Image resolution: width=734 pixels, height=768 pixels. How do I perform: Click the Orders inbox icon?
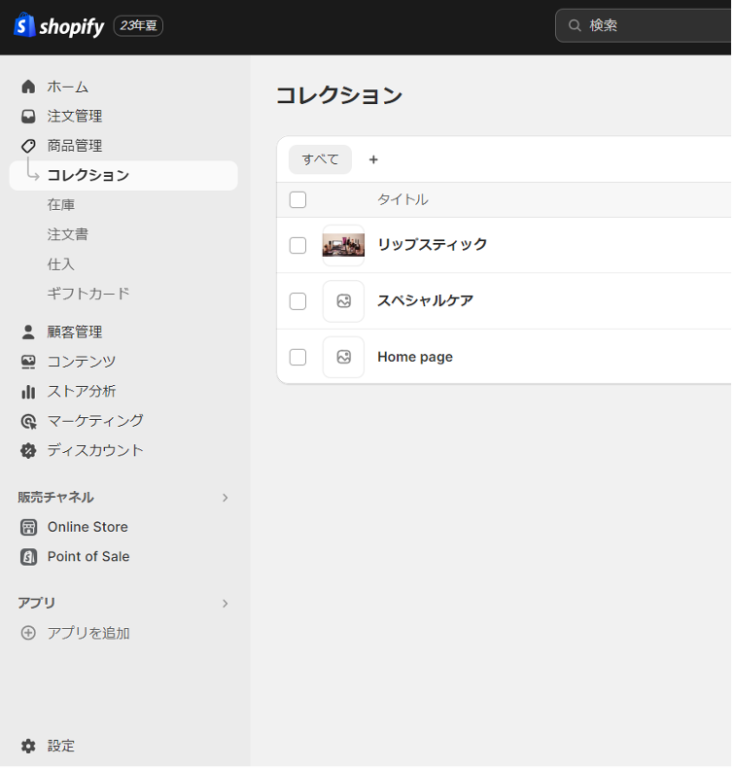28,117
